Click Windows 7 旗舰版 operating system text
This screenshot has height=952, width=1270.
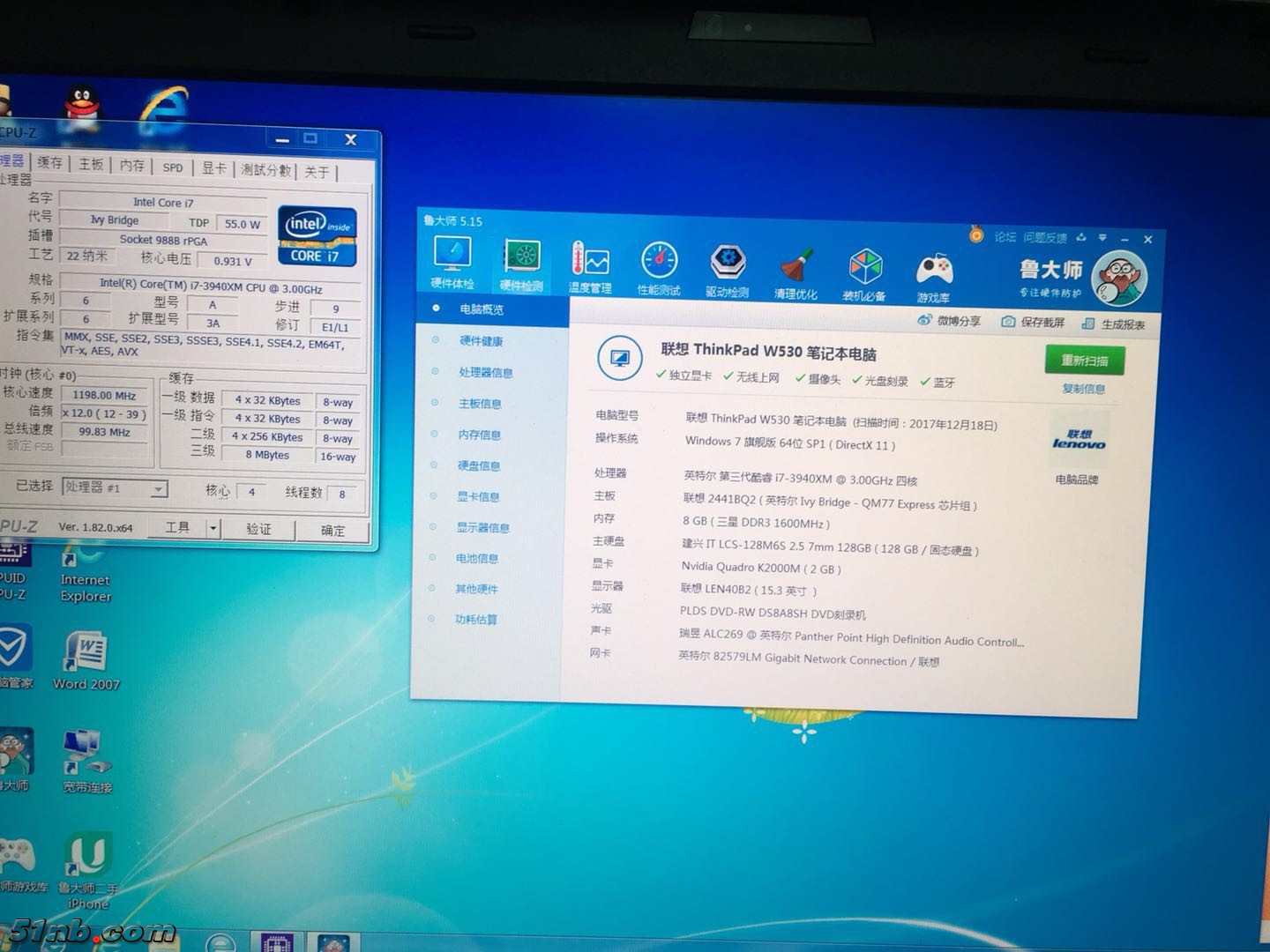pyautogui.click(x=790, y=443)
